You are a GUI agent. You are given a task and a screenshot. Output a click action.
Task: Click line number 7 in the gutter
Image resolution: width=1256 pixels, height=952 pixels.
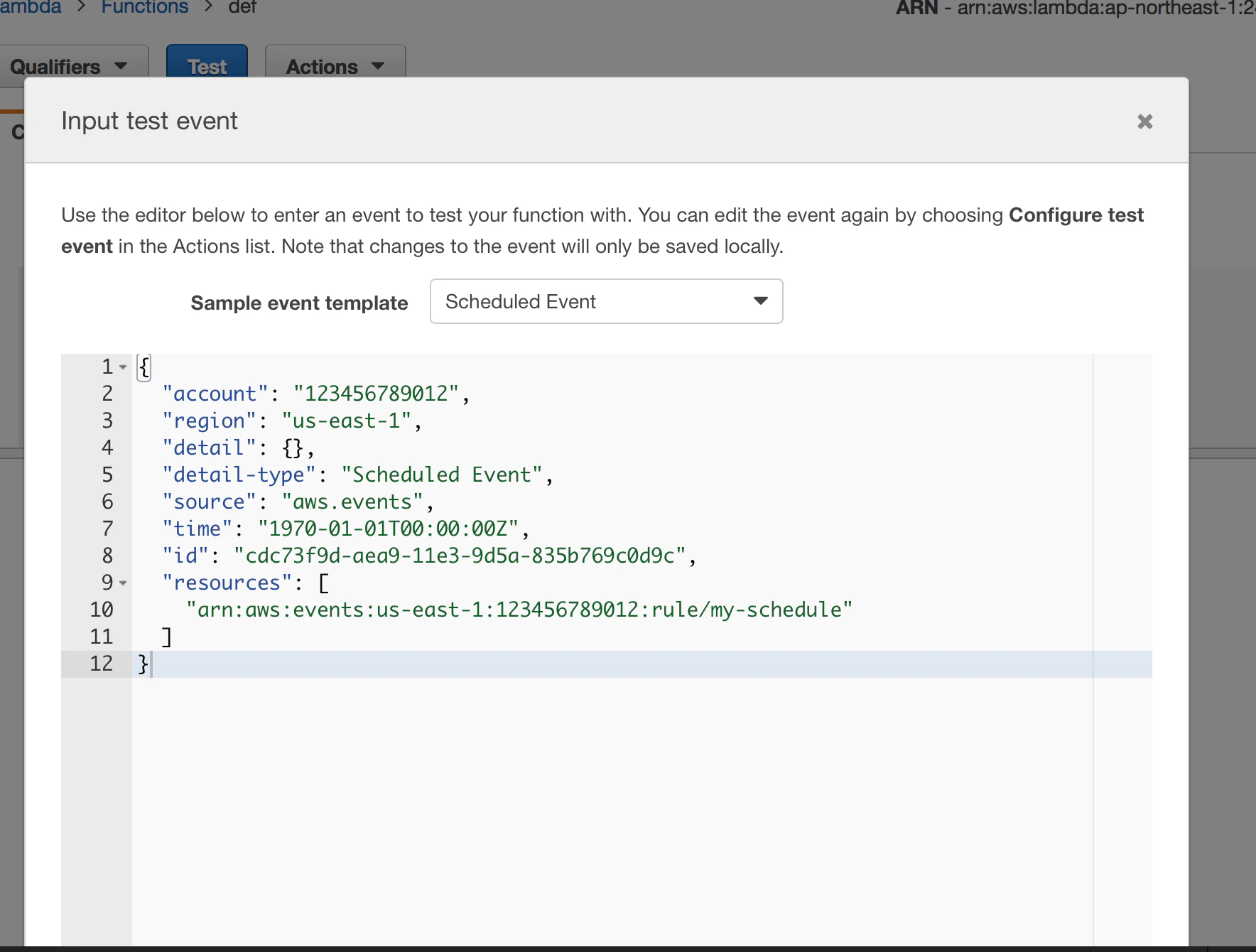tap(107, 529)
